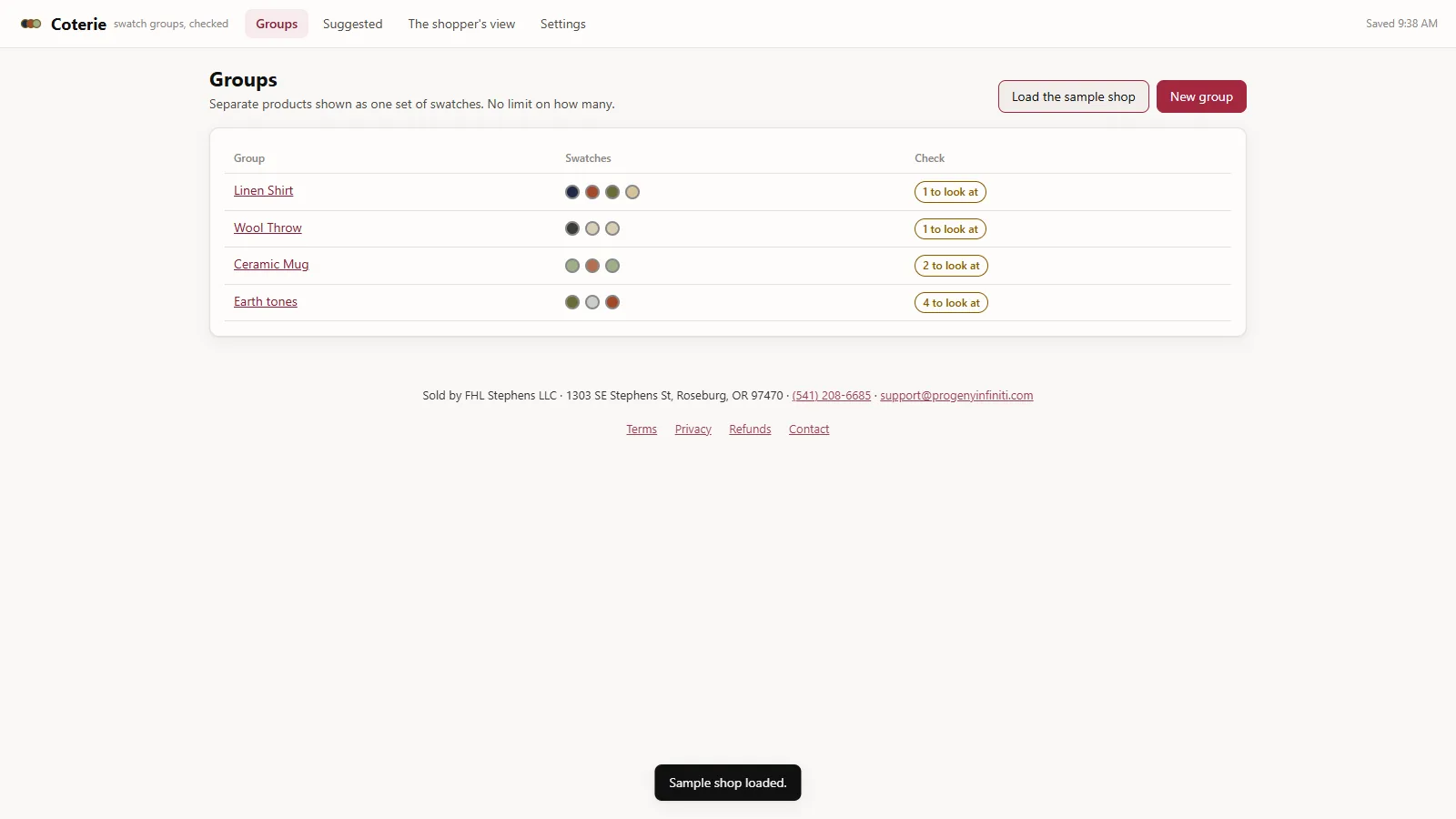Go to the Settings tab

562,24
